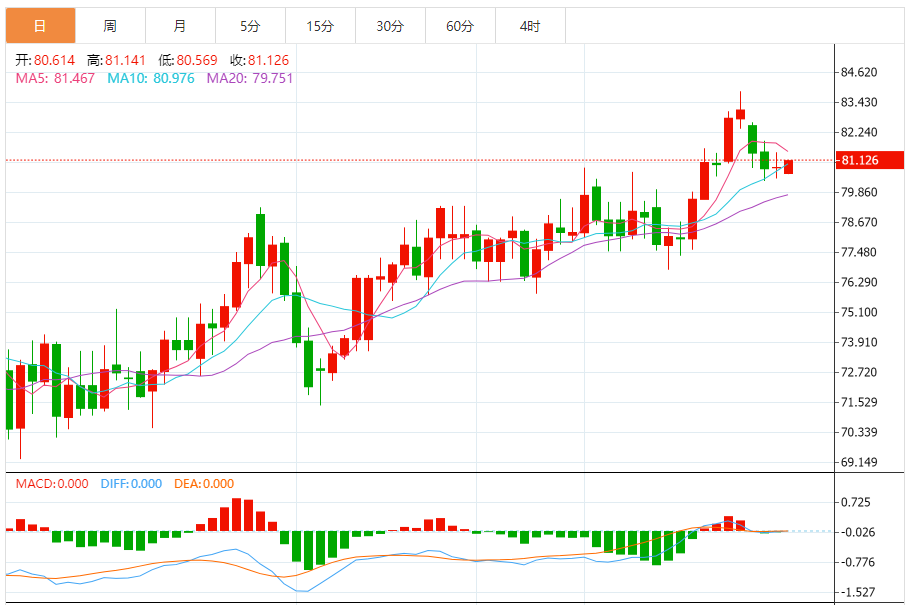Click the 69.149 price axis label
This screenshot has width=912, height=605.
coord(859,462)
